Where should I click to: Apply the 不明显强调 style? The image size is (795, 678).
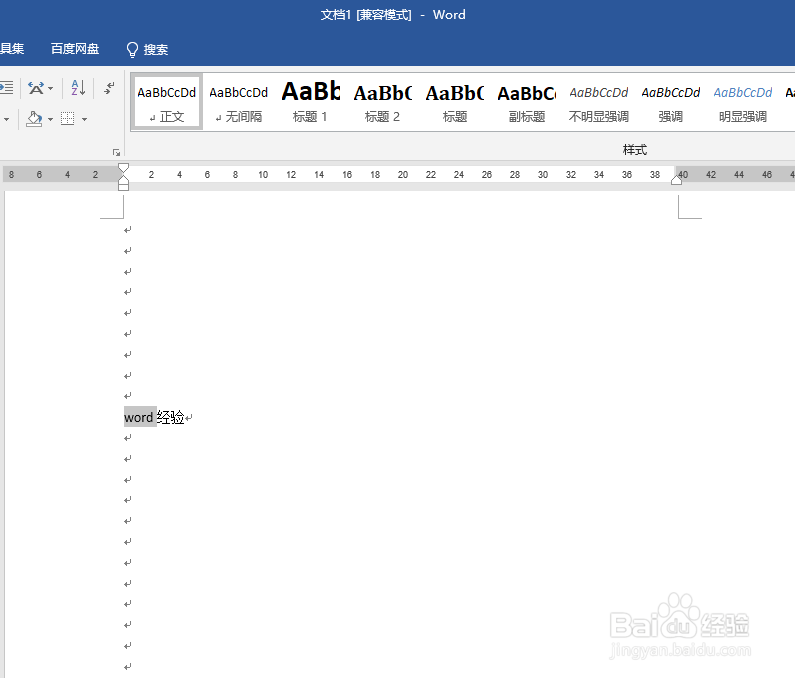click(x=599, y=103)
